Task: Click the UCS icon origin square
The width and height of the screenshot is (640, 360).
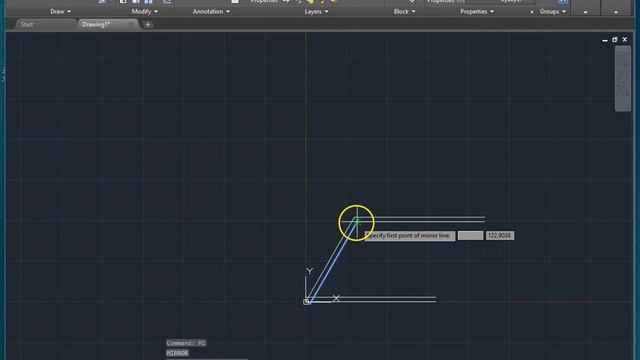Action: point(307,302)
